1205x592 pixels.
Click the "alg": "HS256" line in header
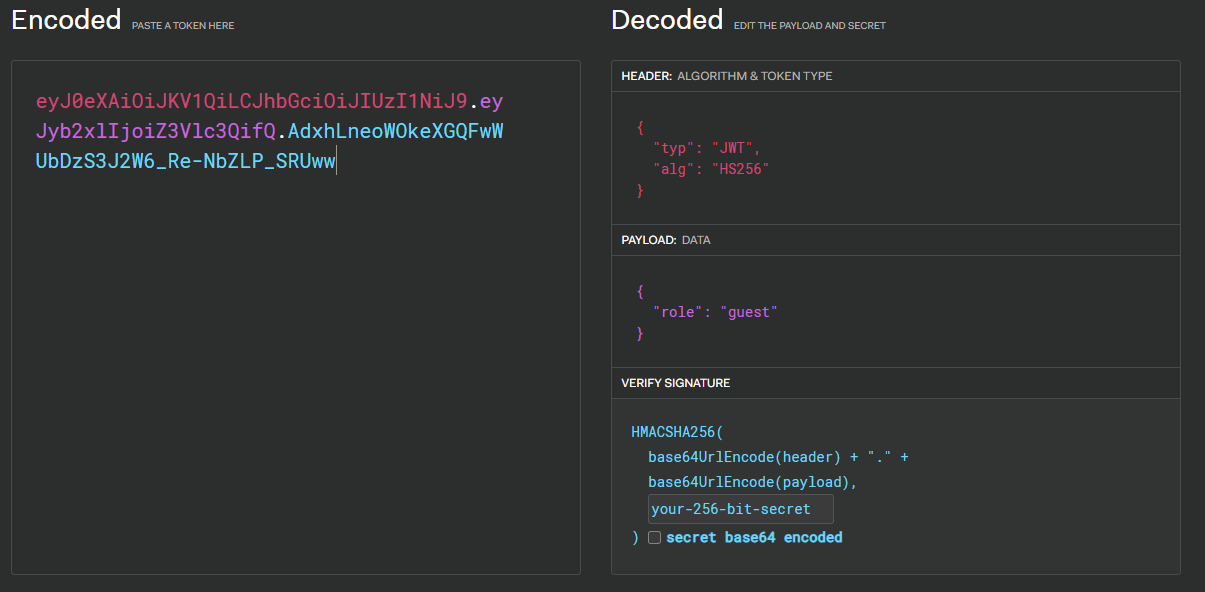711,169
